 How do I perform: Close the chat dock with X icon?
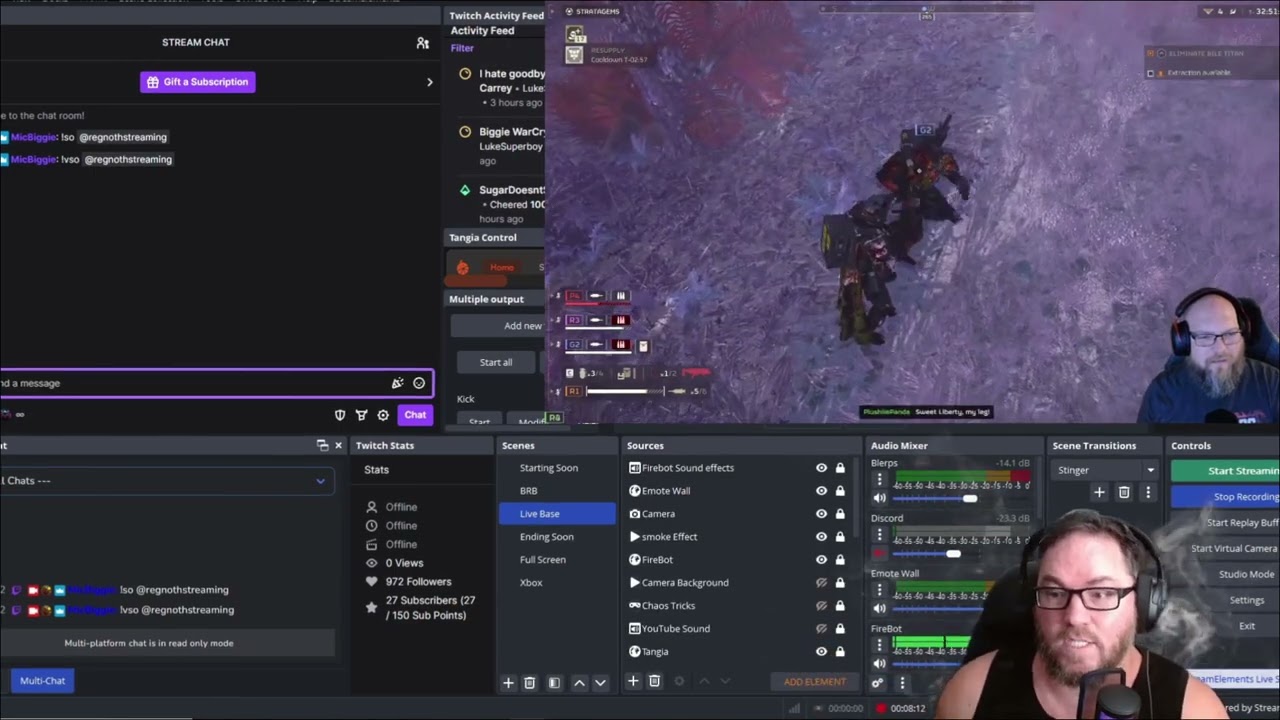pos(338,445)
